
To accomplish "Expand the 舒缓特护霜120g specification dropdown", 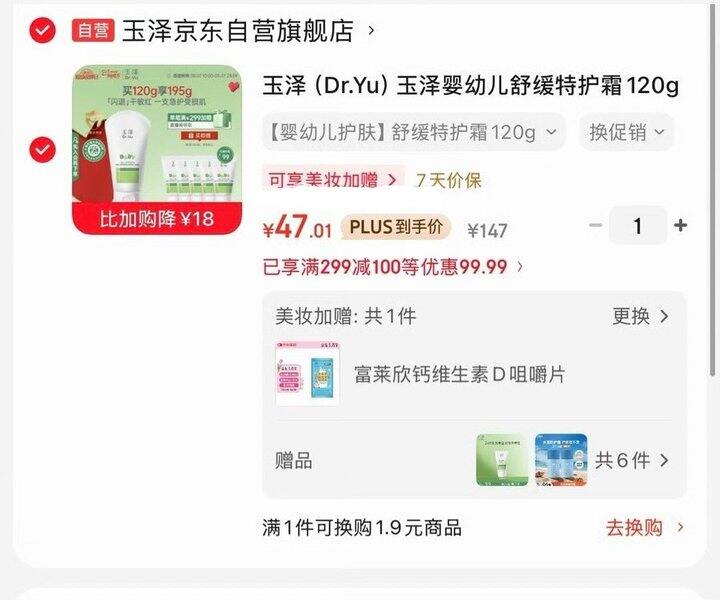I will pyautogui.click(x=413, y=132).
